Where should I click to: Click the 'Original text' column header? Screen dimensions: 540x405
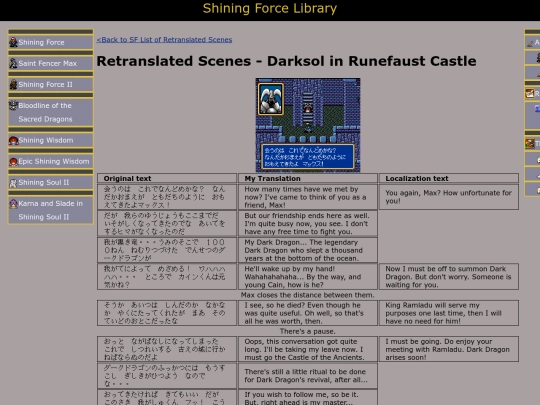click(x=167, y=178)
